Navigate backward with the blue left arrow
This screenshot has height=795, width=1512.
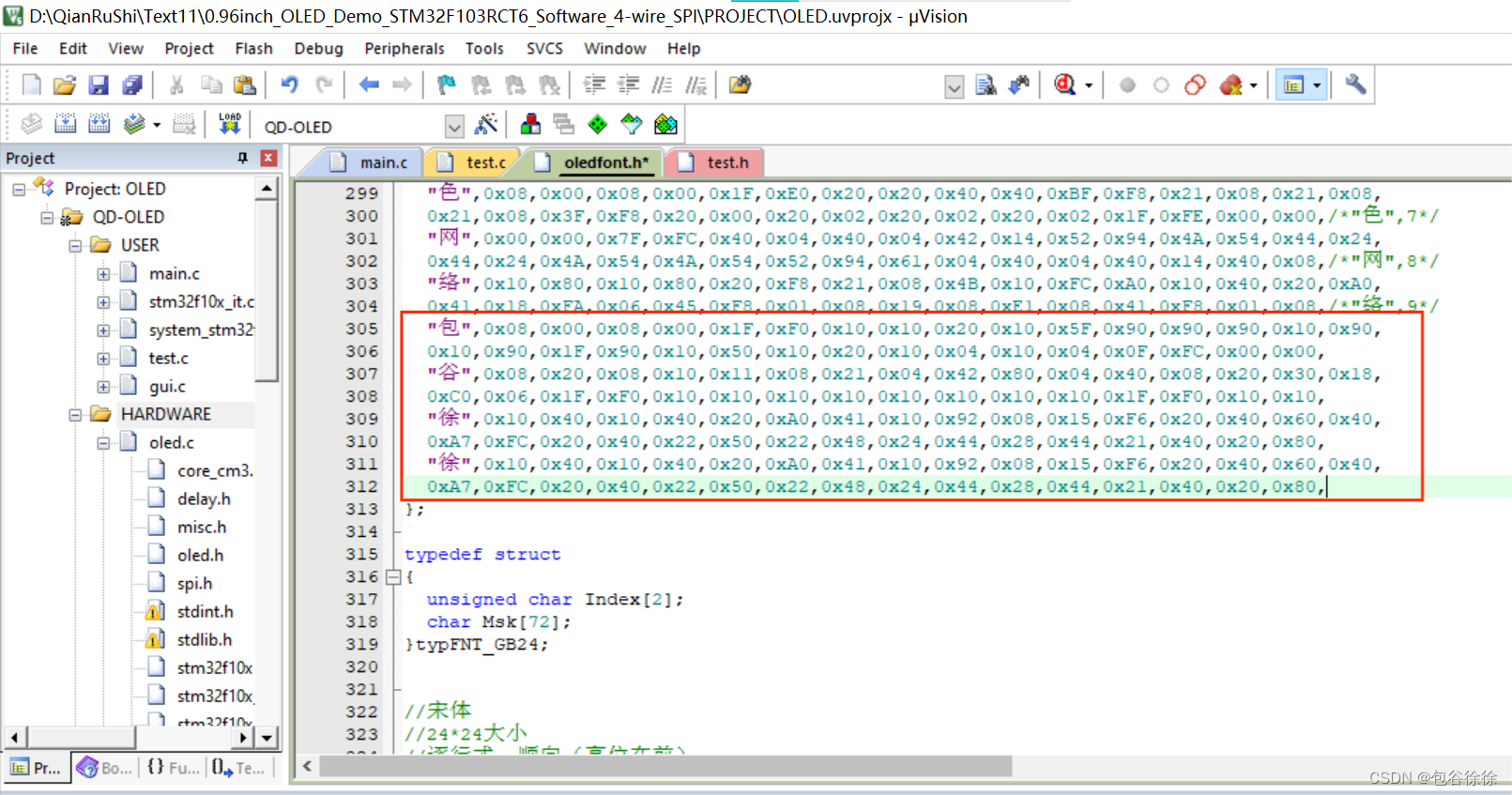(x=369, y=85)
